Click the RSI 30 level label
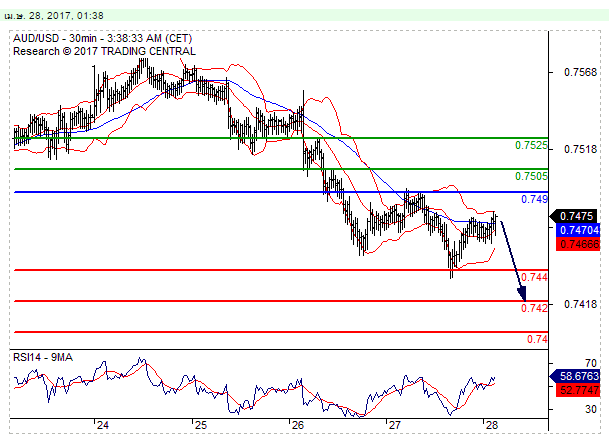609x446 pixels. click(x=591, y=409)
